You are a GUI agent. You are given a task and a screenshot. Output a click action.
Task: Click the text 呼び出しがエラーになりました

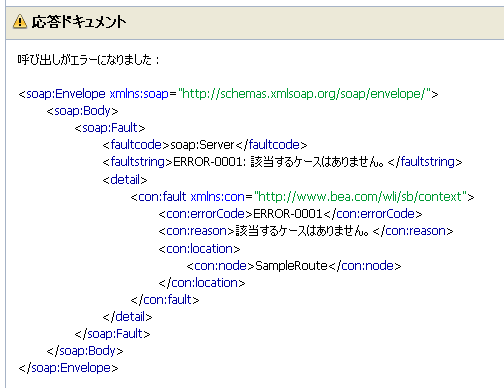pyautogui.click(x=85, y=60)
